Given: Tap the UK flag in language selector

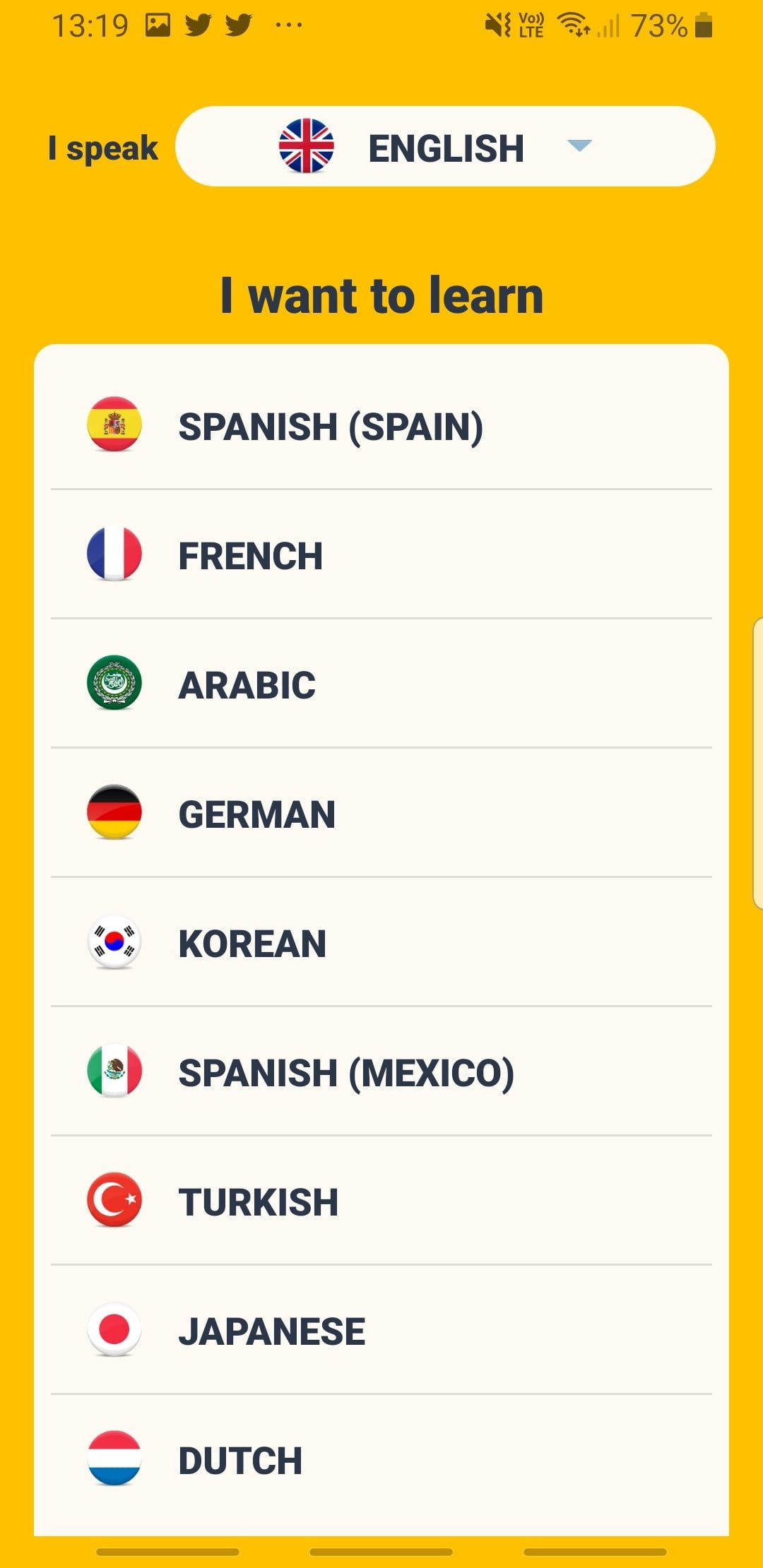Looking at the screenshot, I should [x=306, y=146].
